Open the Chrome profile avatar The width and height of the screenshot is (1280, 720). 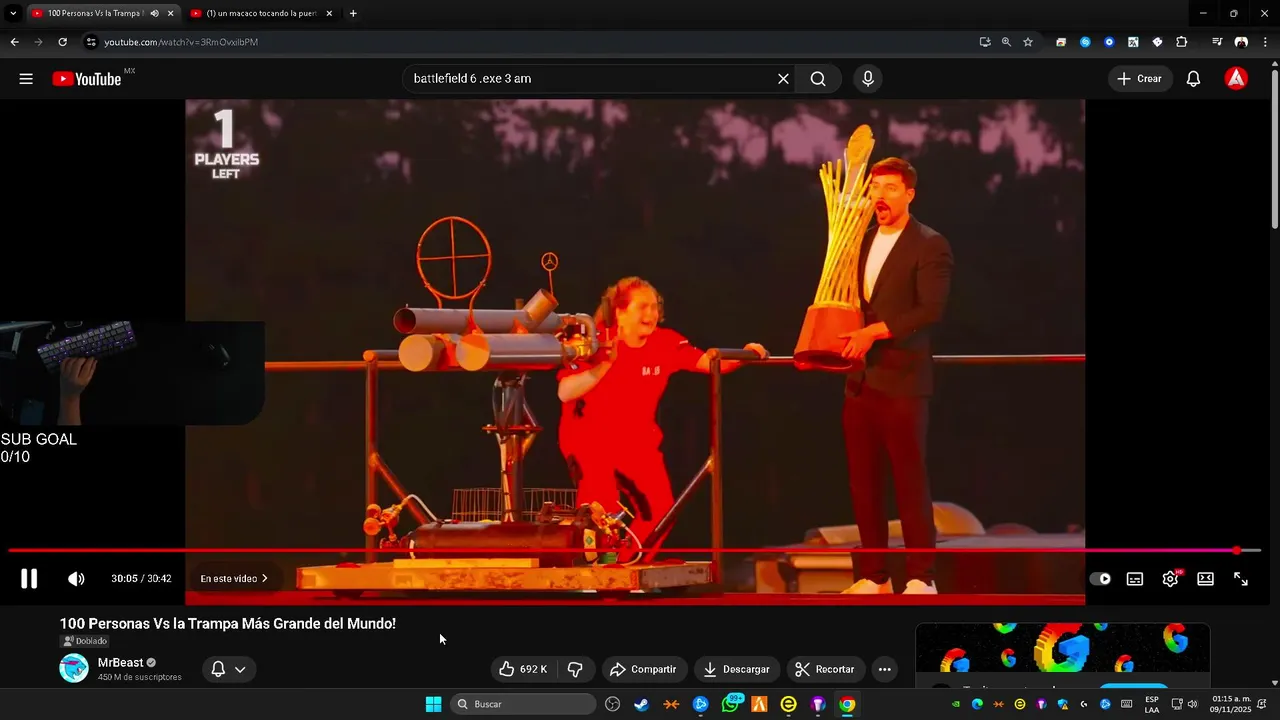(x=1241, y=42)
